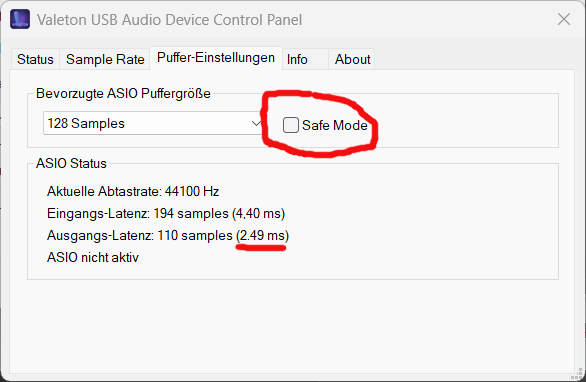586x382 pixels.
Task: Open the Sample Rate tab
Action: click(x=105, y=59)
